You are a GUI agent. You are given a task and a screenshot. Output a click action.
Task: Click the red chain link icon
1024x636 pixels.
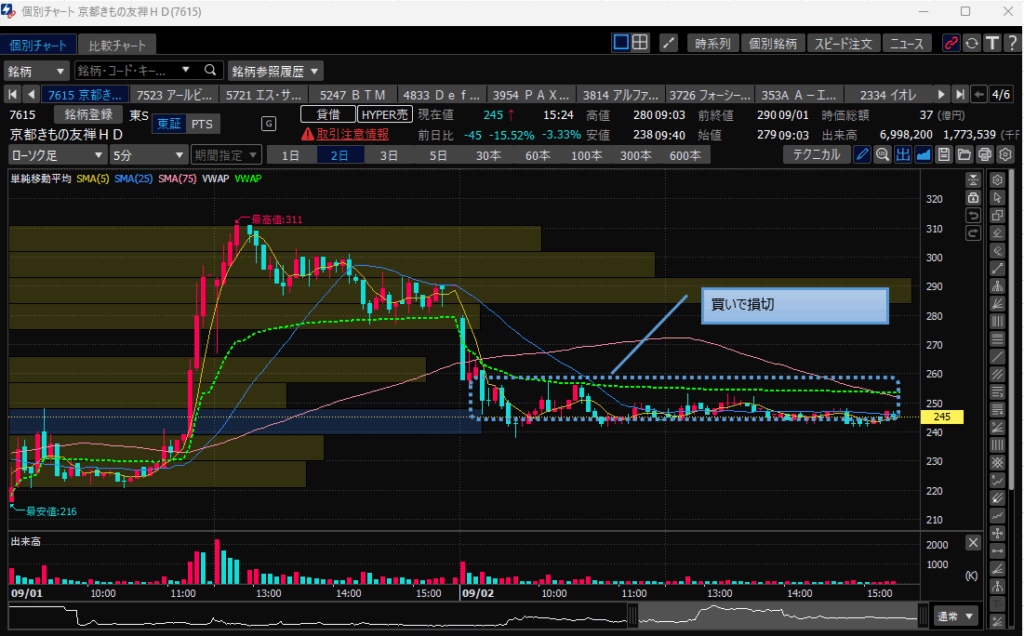click(x=951, y=43)
